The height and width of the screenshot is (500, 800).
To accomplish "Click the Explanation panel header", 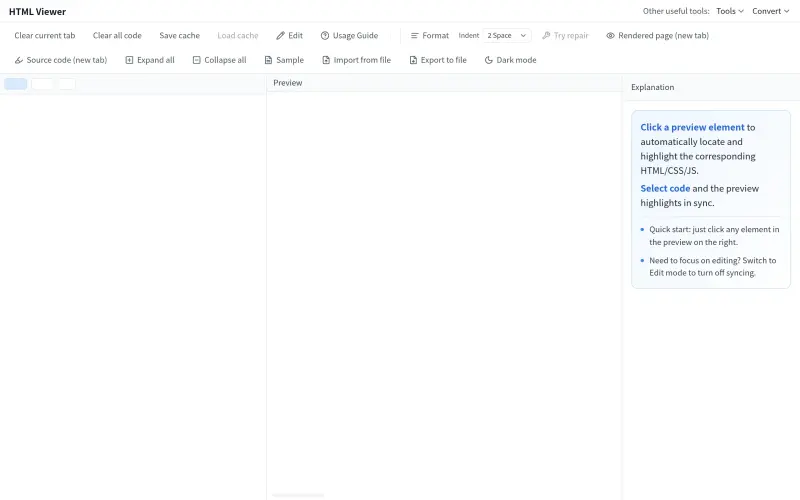I will coord(653,87).
